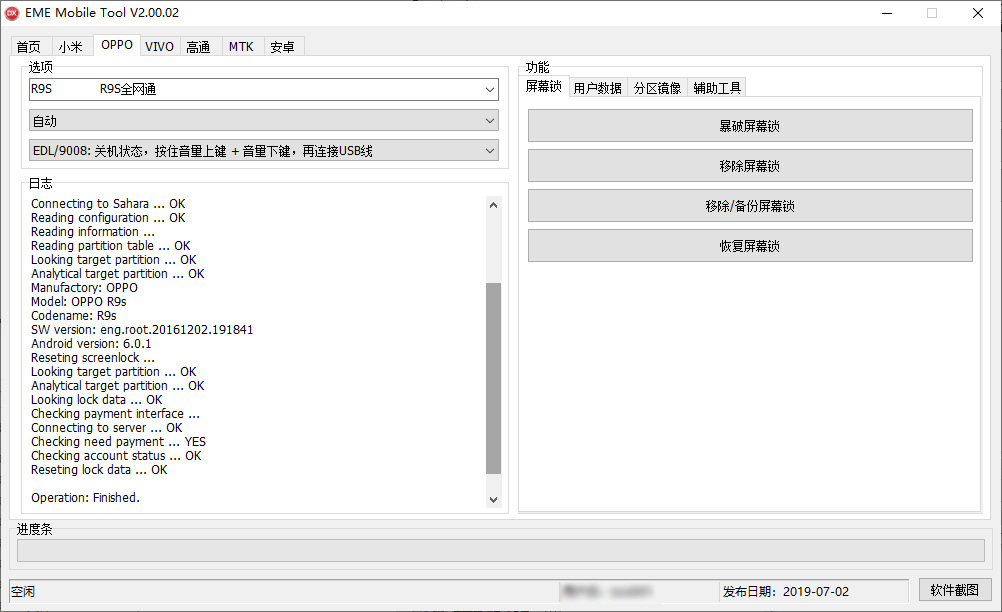The height and width of the screenshot is (612, 1002).
Task: Click 'Reseting screenlock ...' log line
Action: tap(93, 358)
